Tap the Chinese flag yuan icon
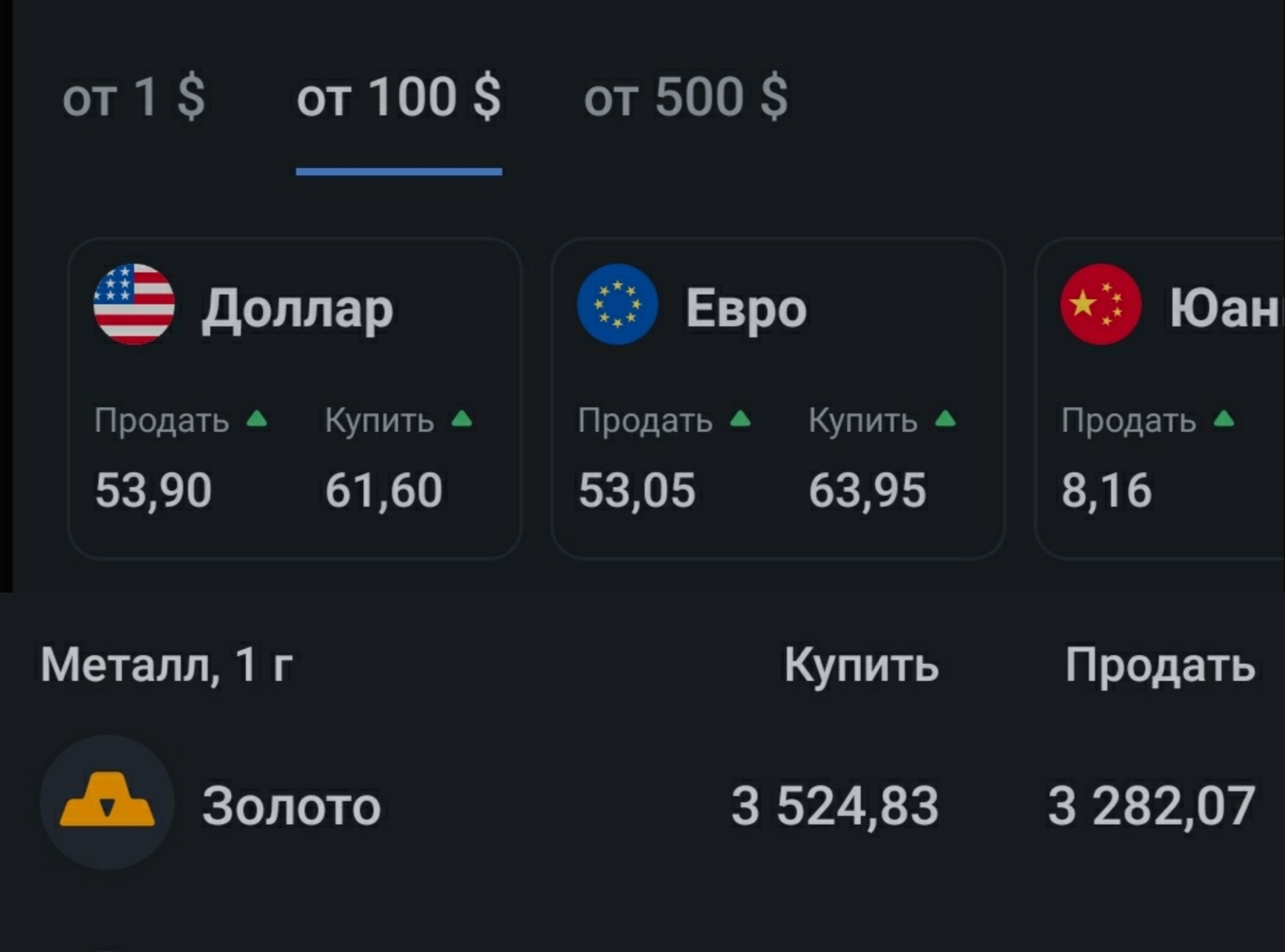This screenshot has width=1285, height=952. click(1101, 304)
